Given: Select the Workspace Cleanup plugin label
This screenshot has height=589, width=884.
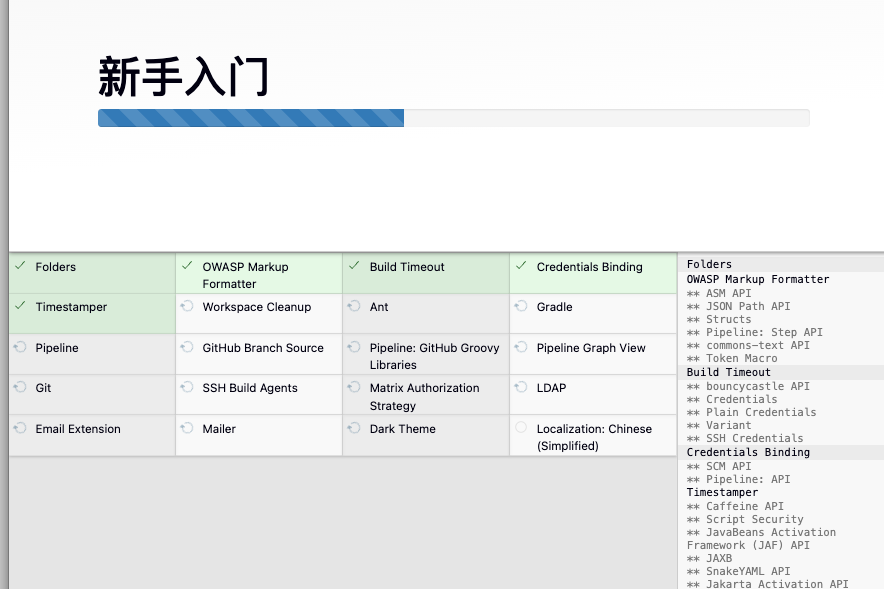Looking at the screenshot, I should coord(257,307).
